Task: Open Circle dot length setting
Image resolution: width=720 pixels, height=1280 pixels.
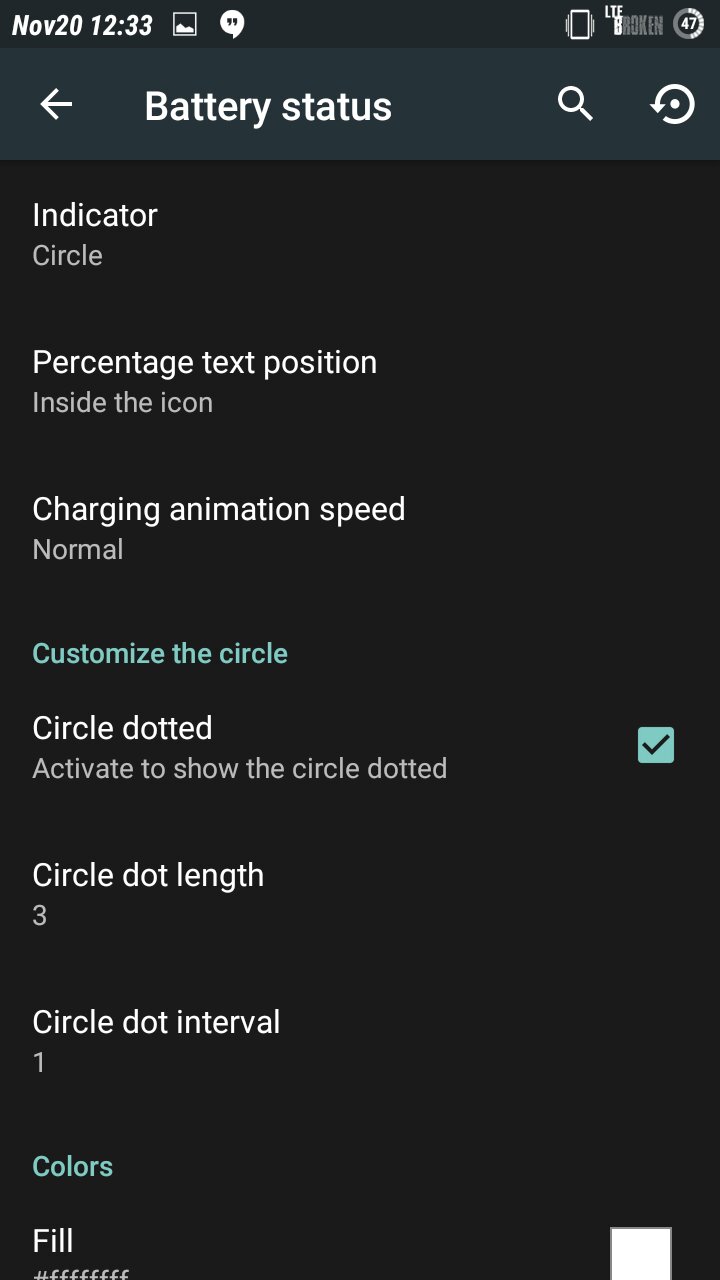Action: pyautogui.click(x=148, y=893)
